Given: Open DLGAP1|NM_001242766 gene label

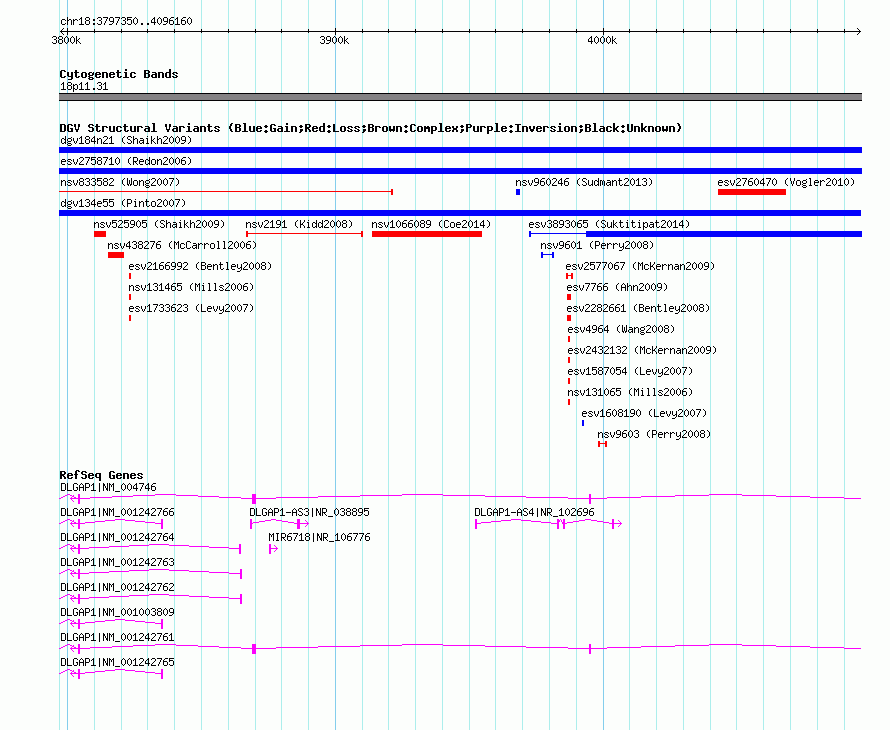Looking at the screenshot, I should 117,512.
